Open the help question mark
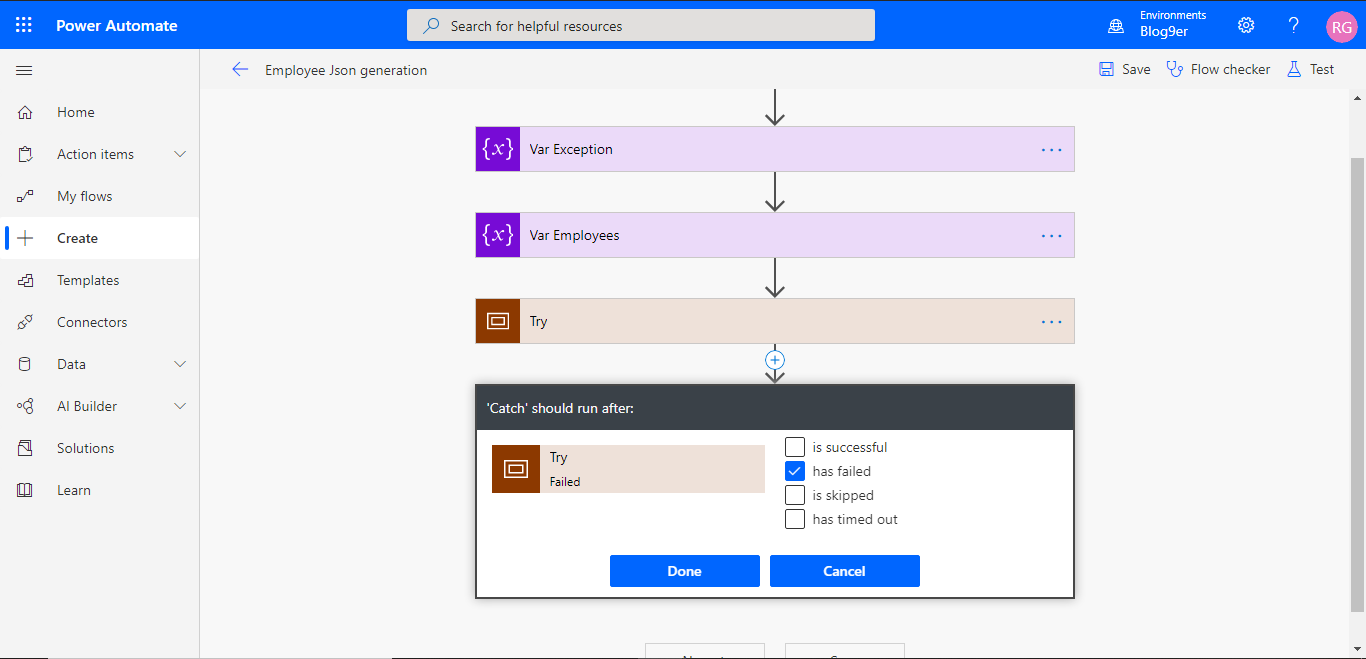Viewport: 1366px width, 659px height. (x=1294, y=25)
